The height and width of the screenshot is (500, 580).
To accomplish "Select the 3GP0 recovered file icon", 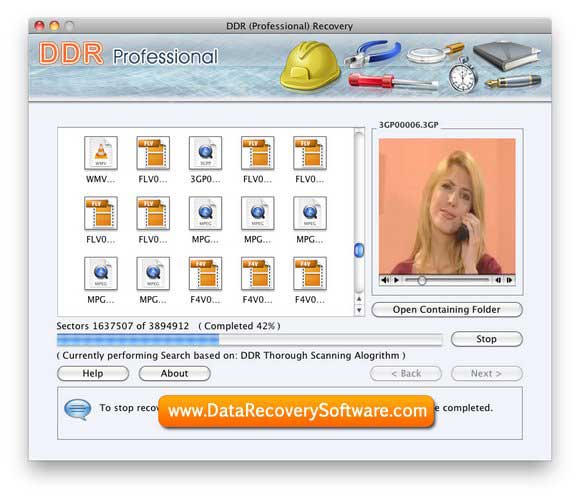I will (205, 153).
